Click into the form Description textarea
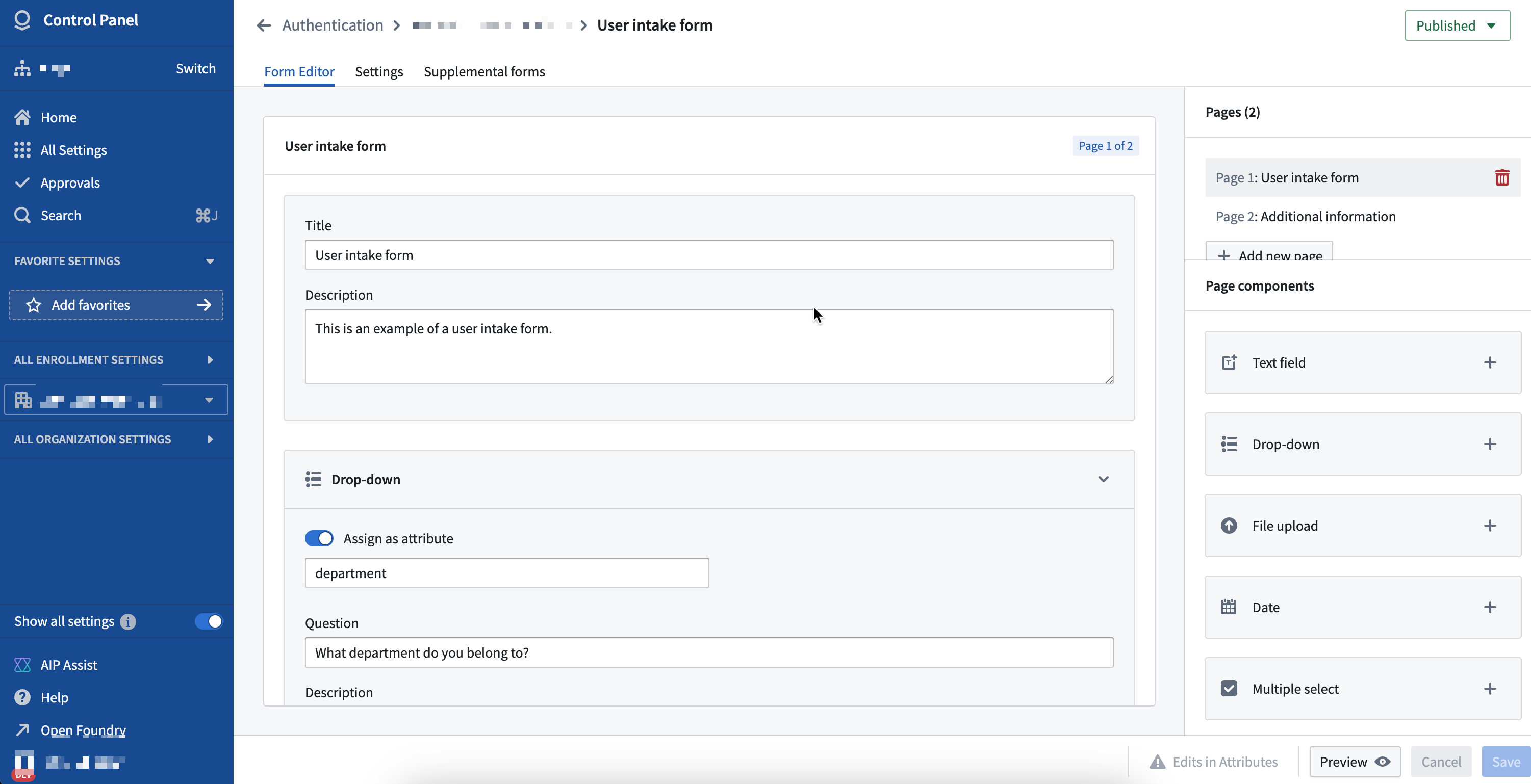The height and width of the screenshot is (784, 1531). 709,346
